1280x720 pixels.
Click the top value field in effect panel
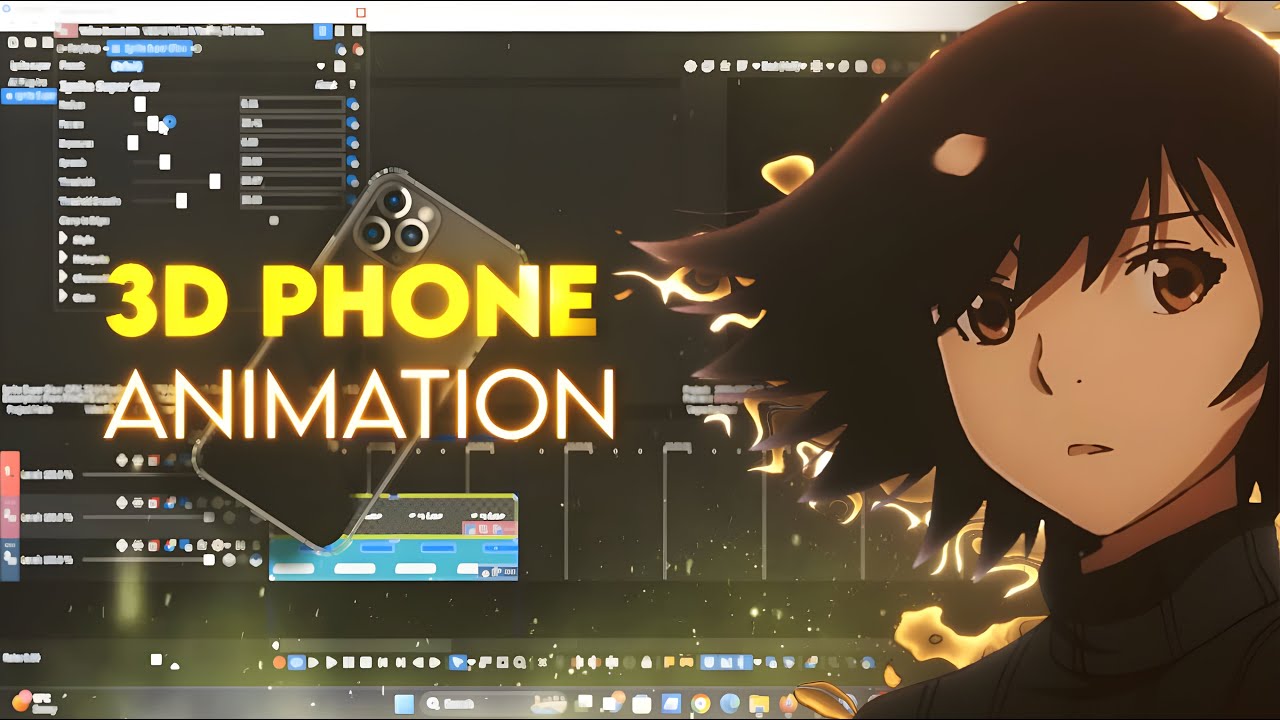click(x=291, y=104)
